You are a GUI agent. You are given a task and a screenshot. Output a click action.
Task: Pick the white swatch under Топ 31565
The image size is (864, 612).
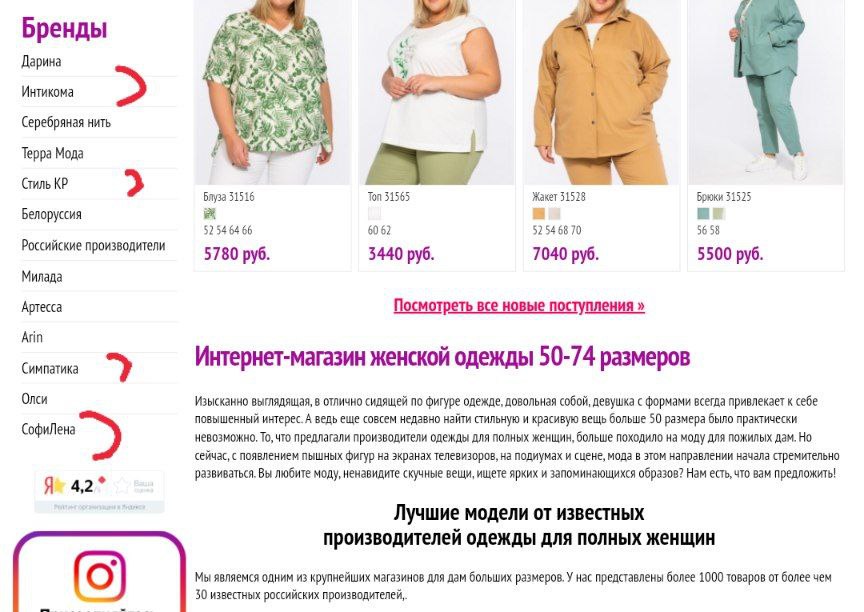point(374,214)
